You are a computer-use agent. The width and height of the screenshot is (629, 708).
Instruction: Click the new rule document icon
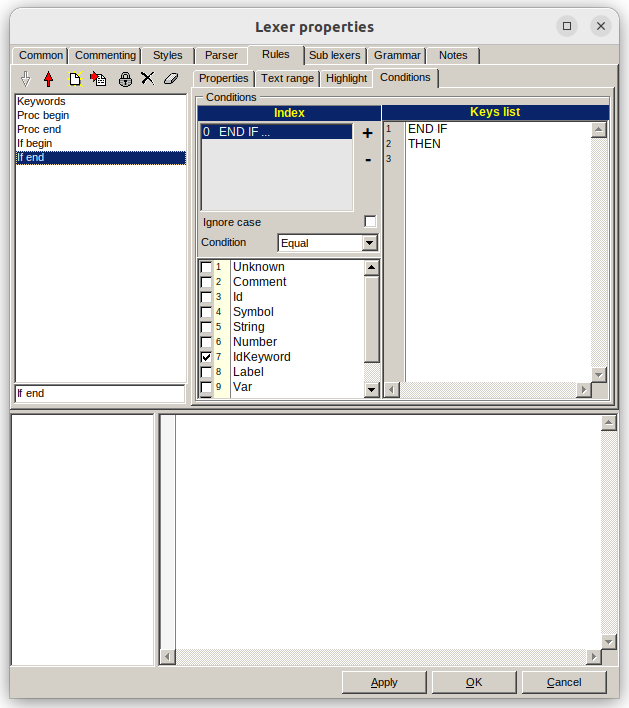point(74,78)
